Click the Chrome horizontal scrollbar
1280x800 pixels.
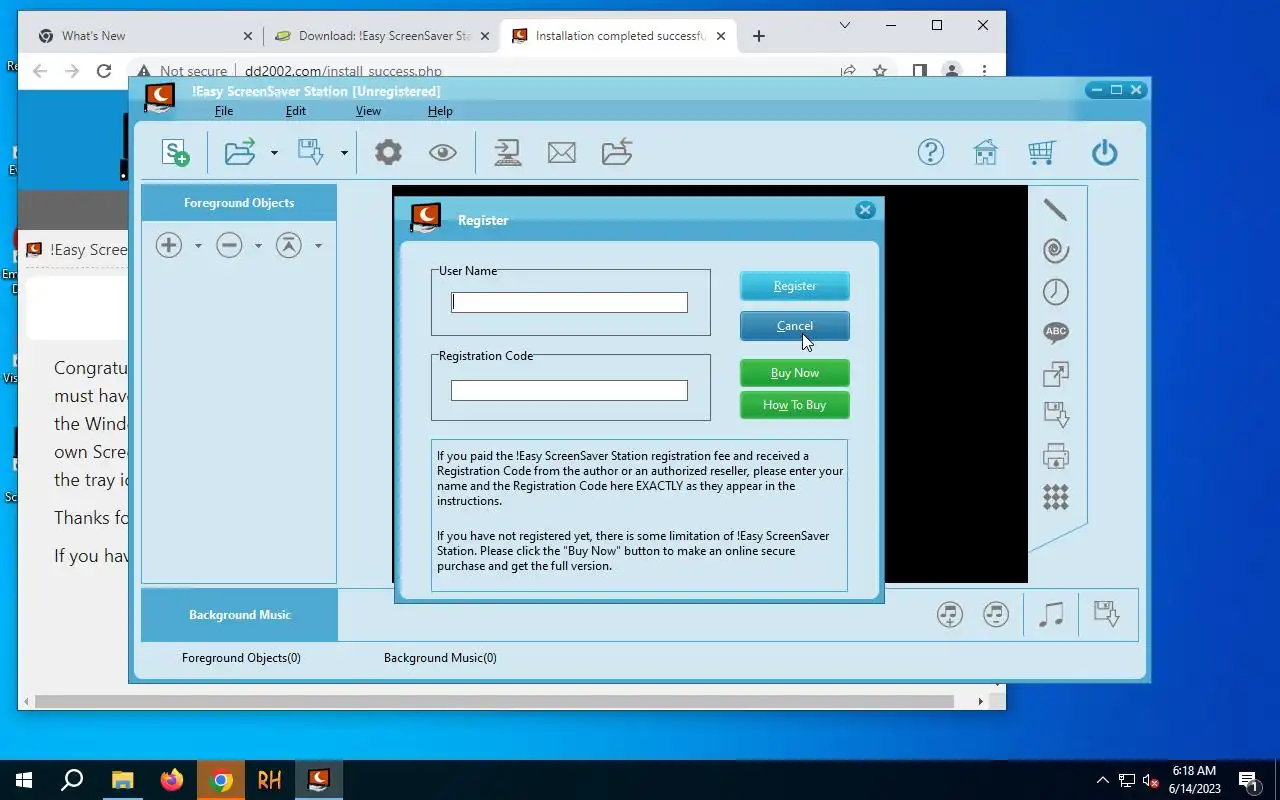pos(495,702)
